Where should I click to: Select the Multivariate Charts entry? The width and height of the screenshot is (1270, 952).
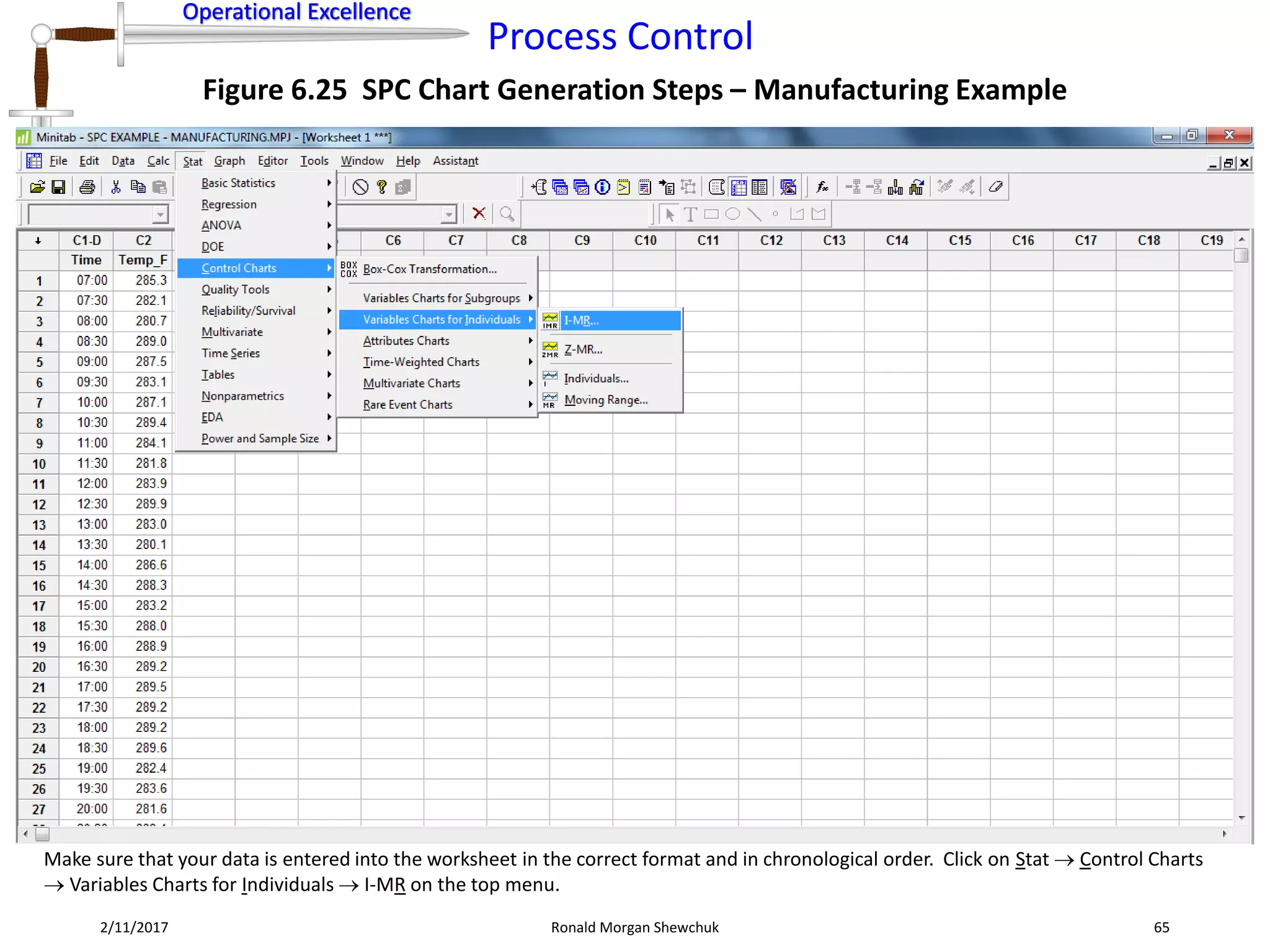(x=438, y=384)
